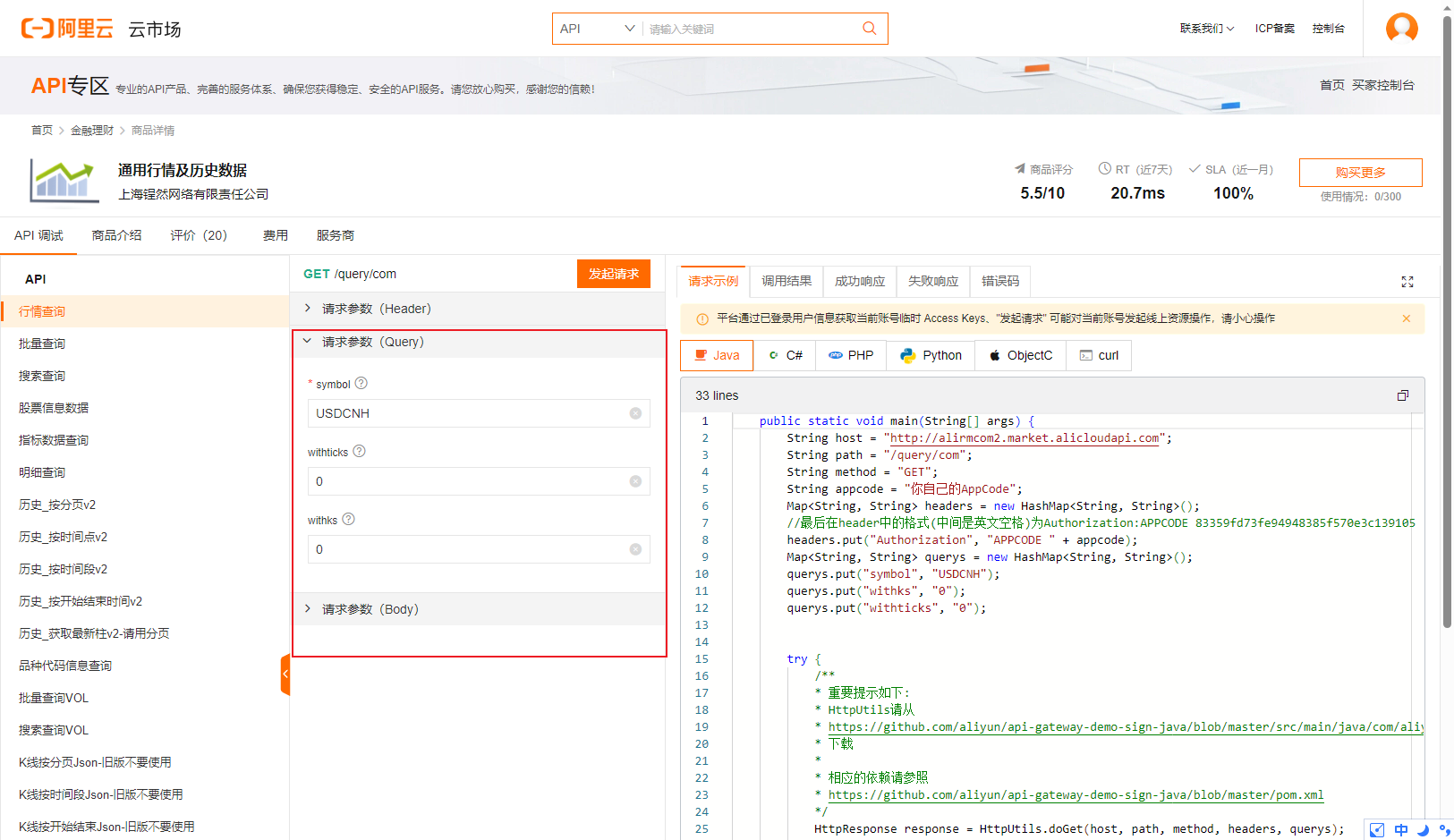Screen dimensions: 1454x840
Task: Click the withticks input field
Action: pyautogui.click(x=479, y=481)
